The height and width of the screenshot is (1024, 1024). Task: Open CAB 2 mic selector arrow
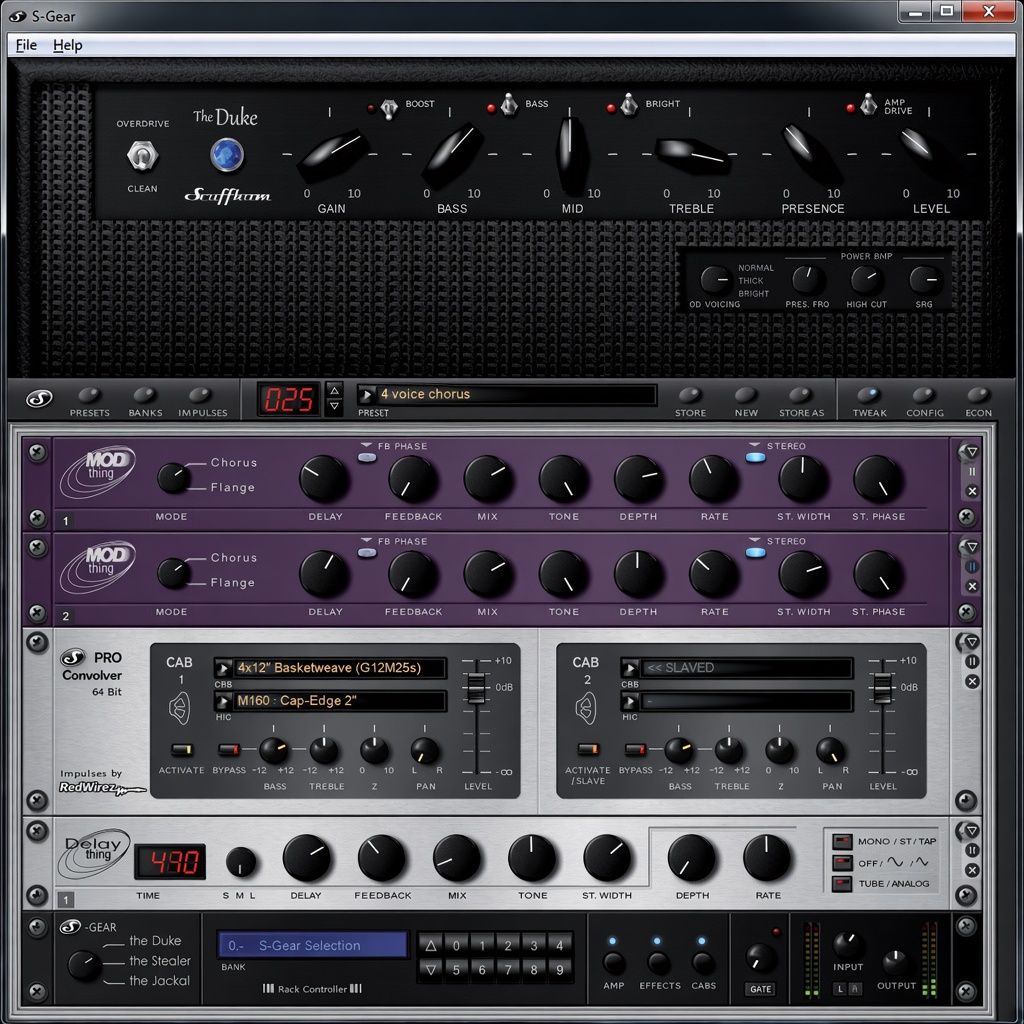[x=630, y=701]
